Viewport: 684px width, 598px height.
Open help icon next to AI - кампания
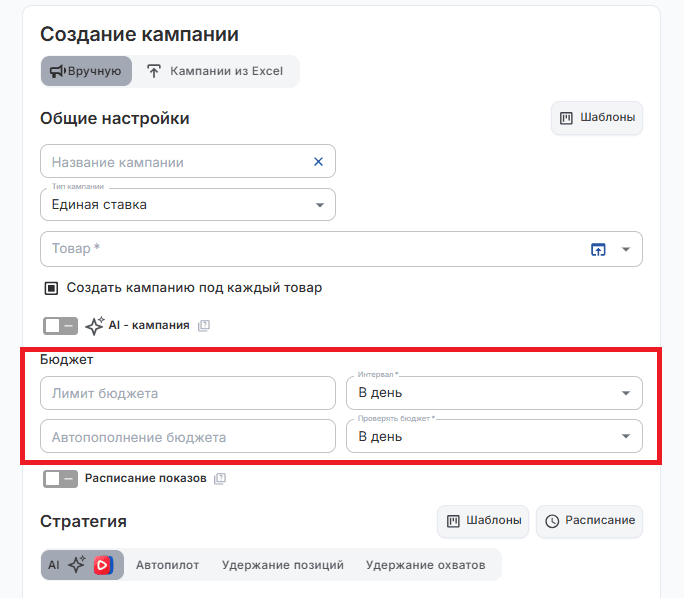coord(204,325)
